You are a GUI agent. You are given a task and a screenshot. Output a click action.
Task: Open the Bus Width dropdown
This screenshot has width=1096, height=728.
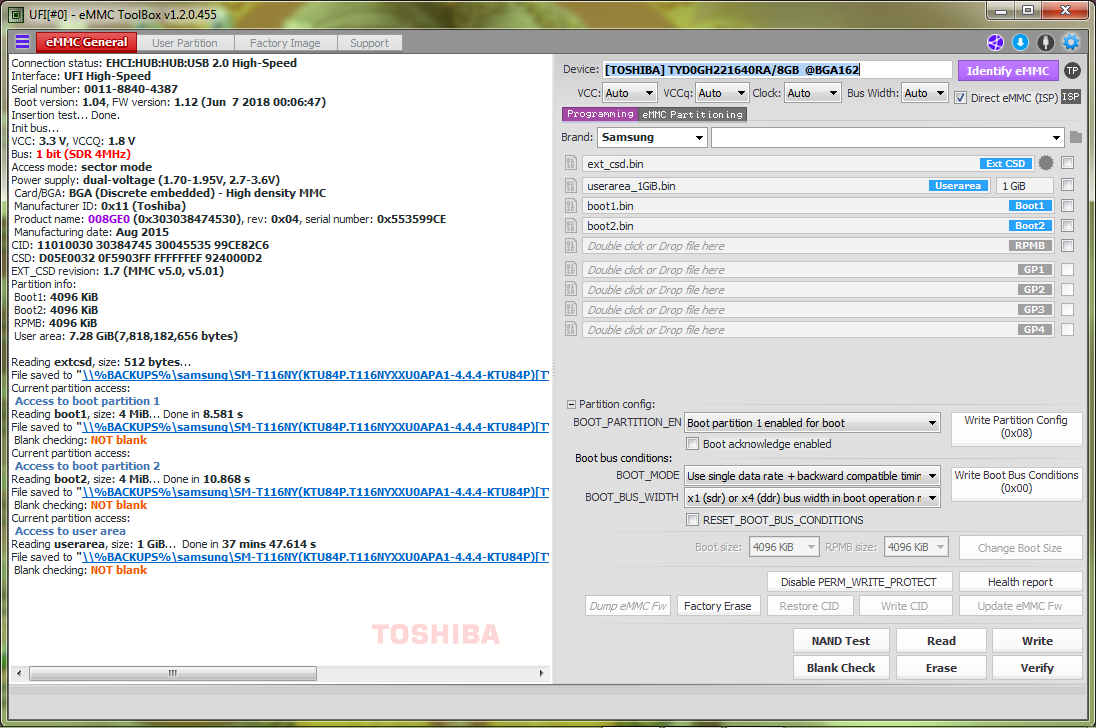[x=924, y=93]
